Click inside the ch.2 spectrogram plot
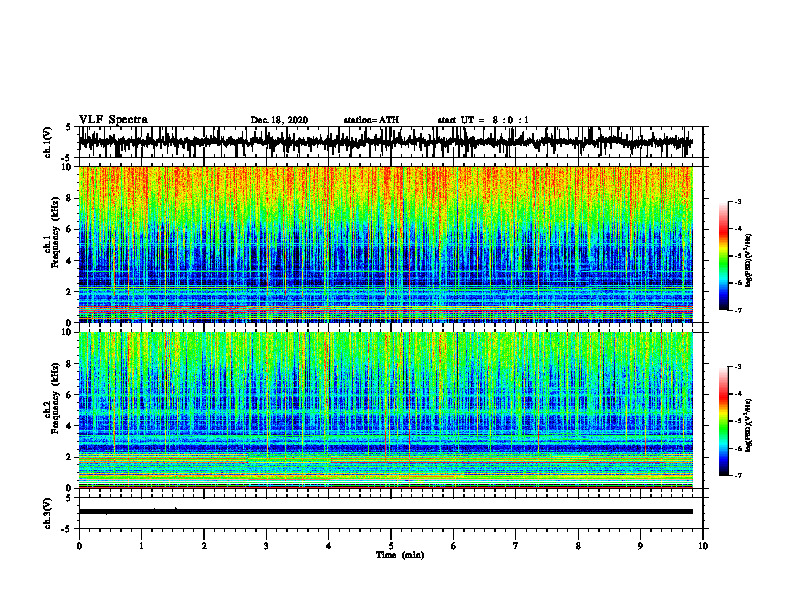 click(x=385, y=410)
